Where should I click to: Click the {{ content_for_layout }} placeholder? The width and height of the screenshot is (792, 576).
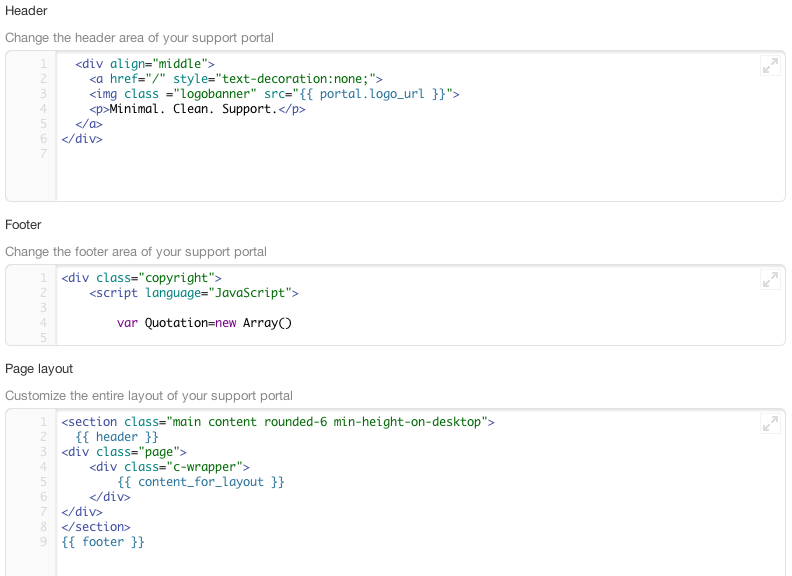[201, 482]
